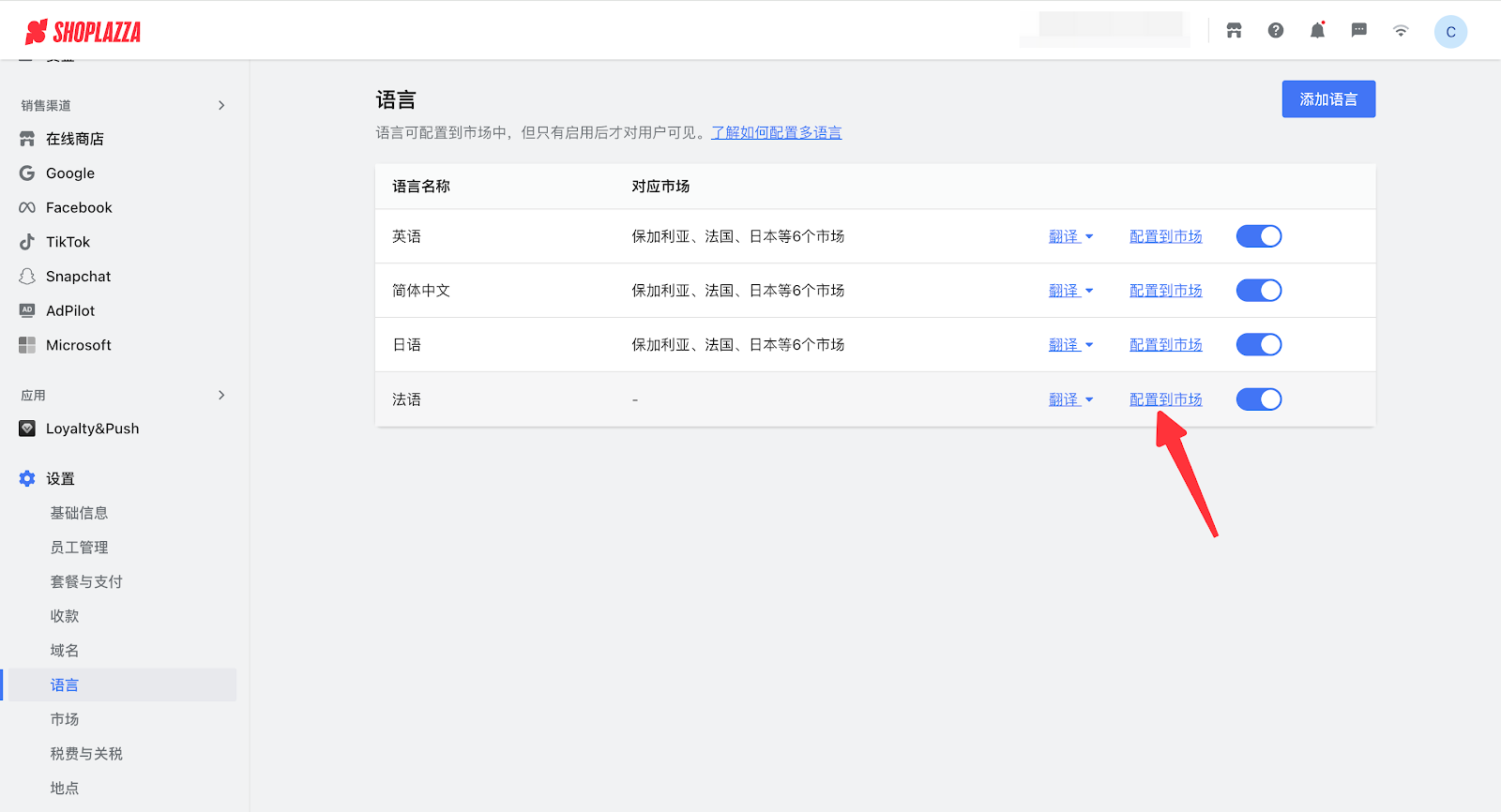Toggle off the 法语 language switch

(x=1258, y=399)
